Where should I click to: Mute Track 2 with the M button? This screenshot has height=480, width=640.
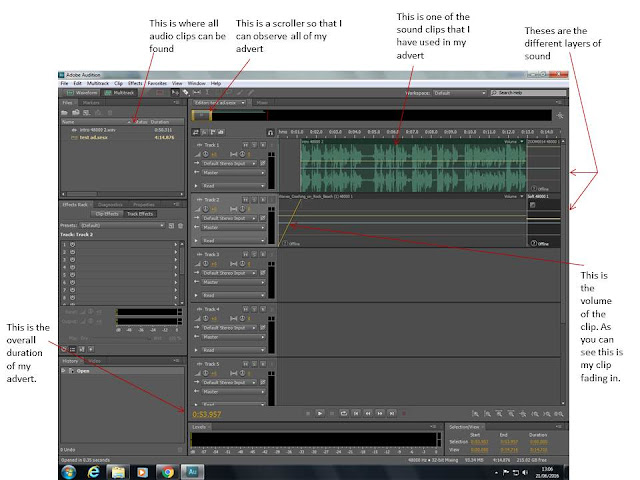(x=245, y=200)
